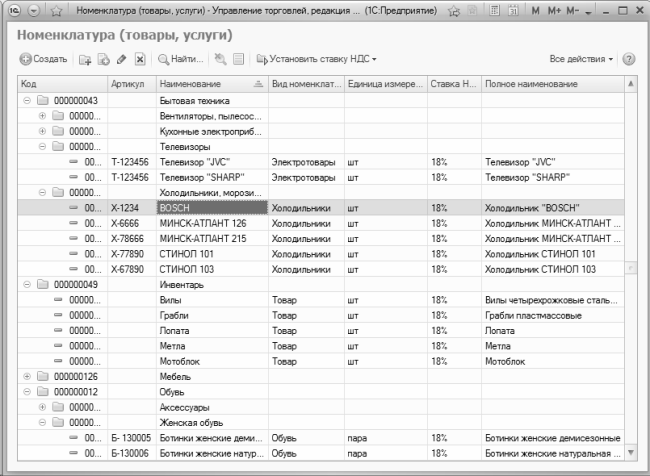This screenshot has height=476, width=650.
Task: Cancel search icon in toolbar
Action: tap(220, 59)
